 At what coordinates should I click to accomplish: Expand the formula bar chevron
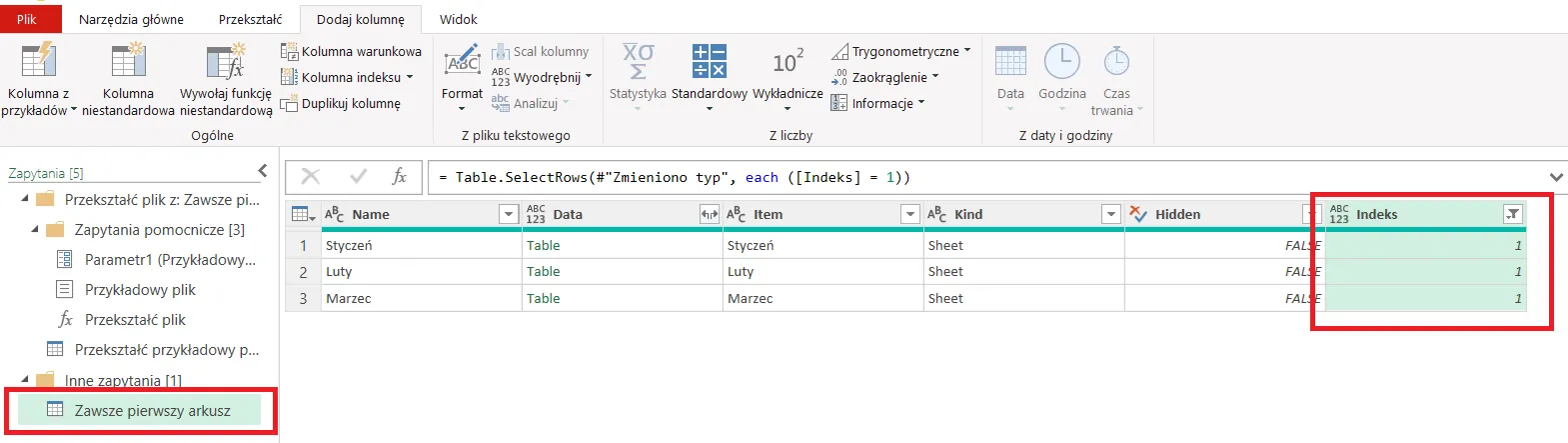(1555, 177)
